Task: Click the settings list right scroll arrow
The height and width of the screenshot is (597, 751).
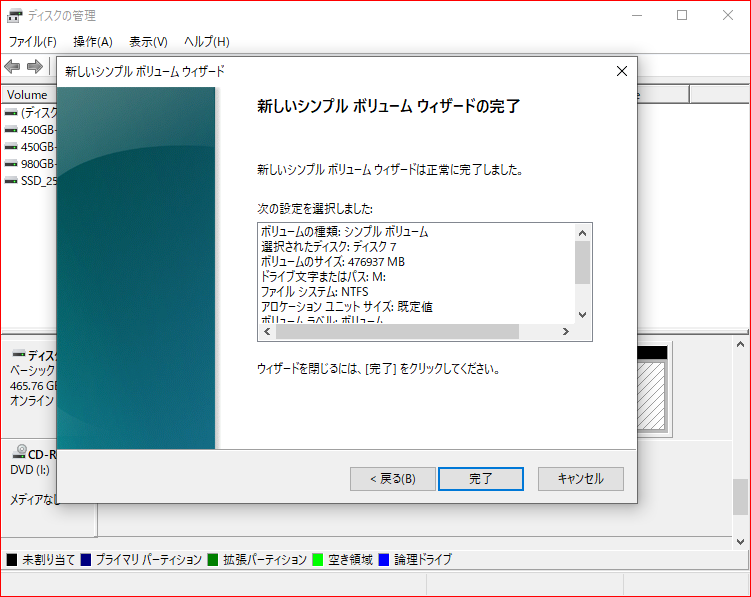Action: click(x=566, y=332)
